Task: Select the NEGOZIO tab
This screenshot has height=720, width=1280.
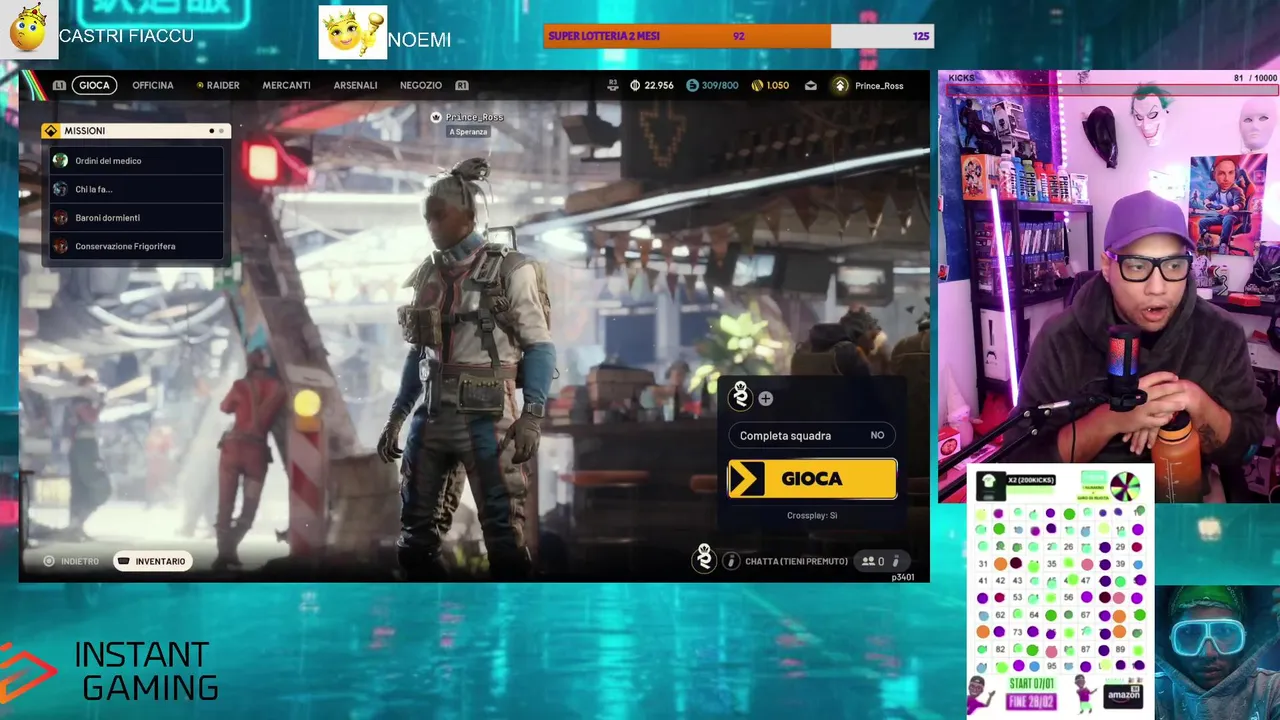Action: click(x=421, y=85)
